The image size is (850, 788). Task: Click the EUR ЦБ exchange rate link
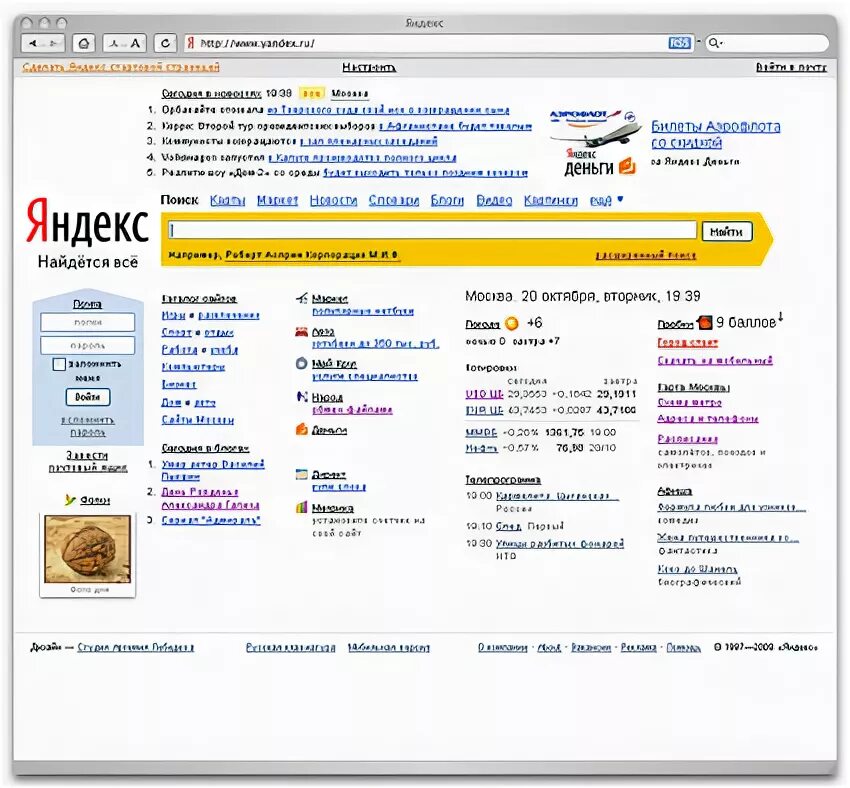(x=484, y=410)
